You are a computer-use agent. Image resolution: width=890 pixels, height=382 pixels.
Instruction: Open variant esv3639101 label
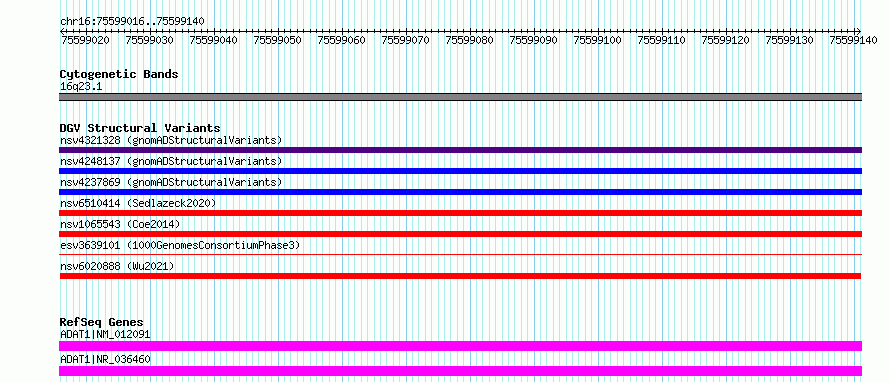pyautogui.click(x=180, y=245)
